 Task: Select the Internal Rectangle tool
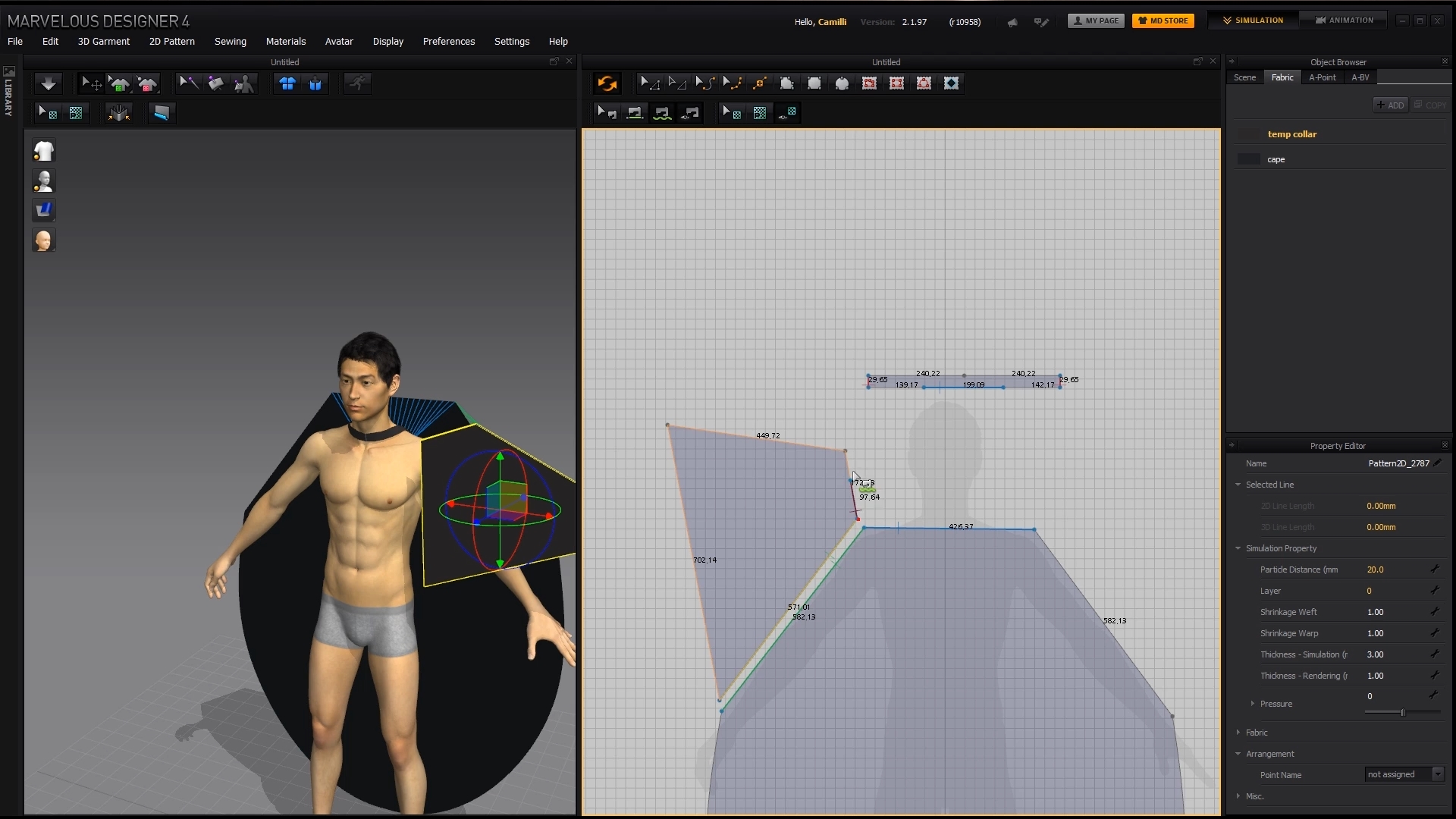click(x=896, y=83)
